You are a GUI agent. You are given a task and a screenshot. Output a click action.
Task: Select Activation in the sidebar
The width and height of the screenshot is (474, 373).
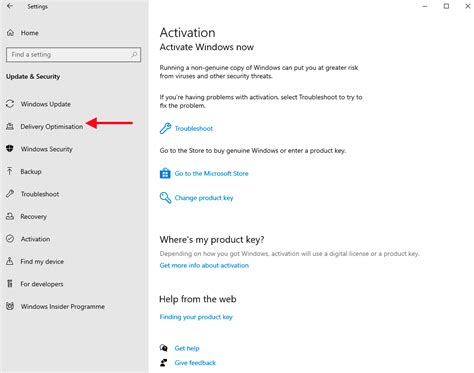point(35,239)
